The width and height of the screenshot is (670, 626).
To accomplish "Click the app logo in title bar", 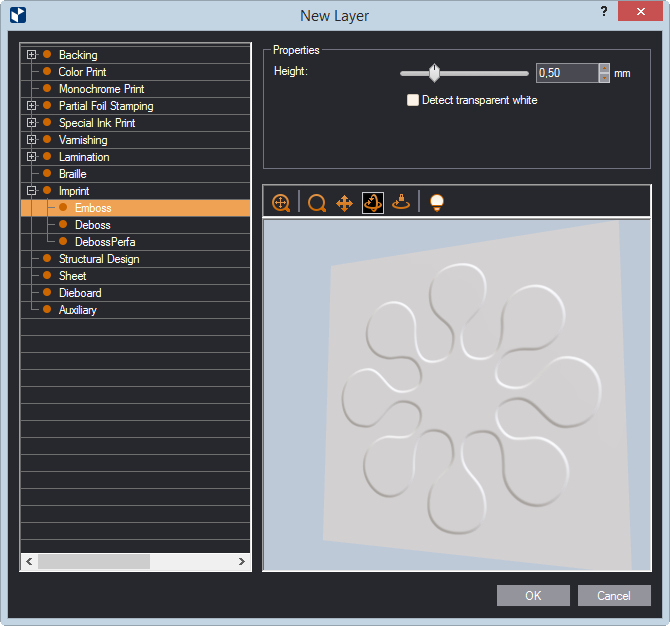I will tap(18, 15).
